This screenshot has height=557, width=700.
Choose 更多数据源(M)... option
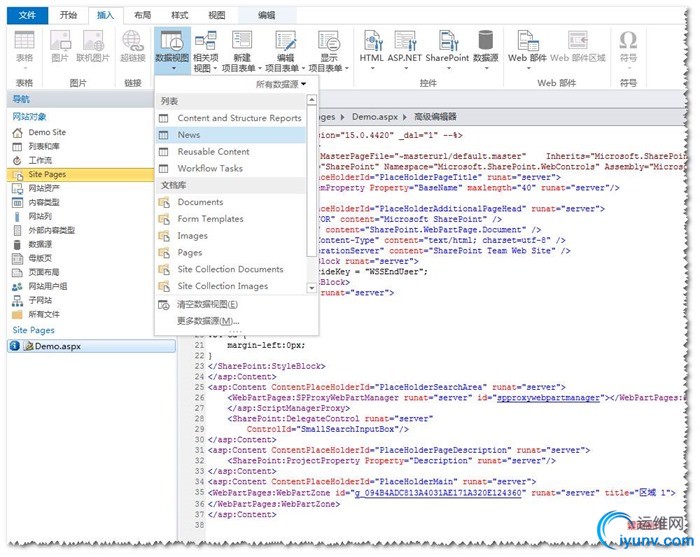click(237, 321)
